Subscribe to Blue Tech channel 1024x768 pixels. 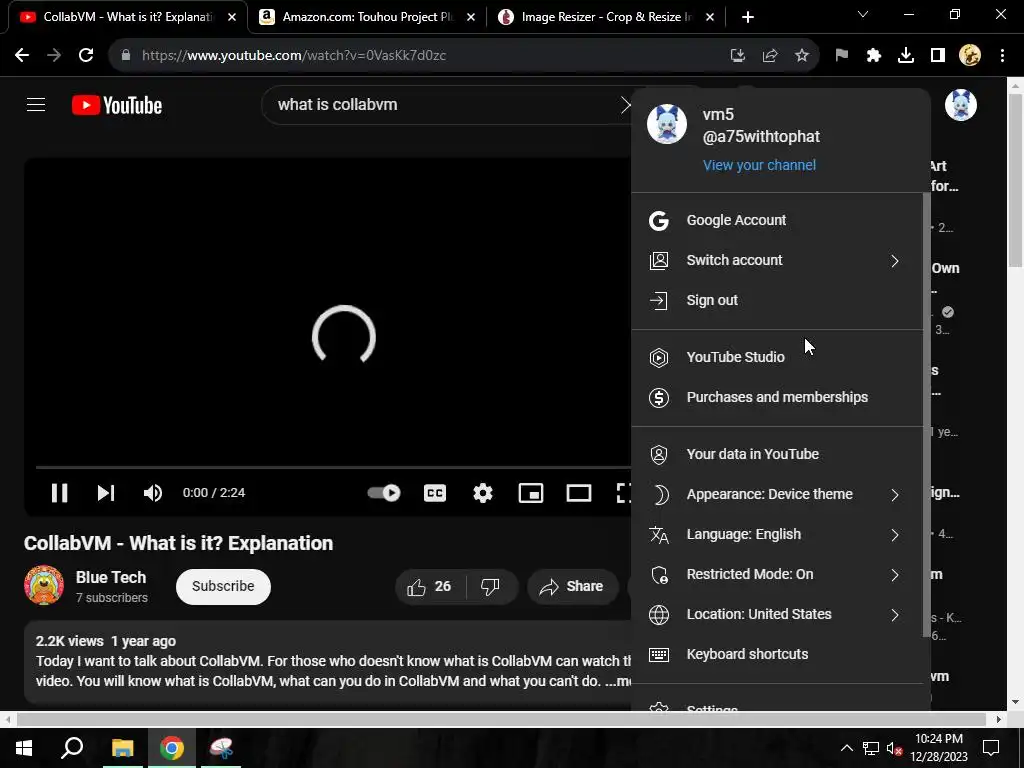tap(223, 586)
